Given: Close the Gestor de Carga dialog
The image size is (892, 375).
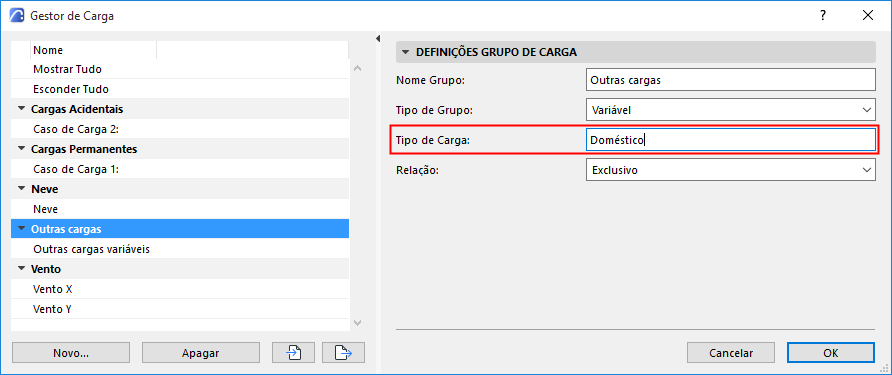Looking at the screenshot, I should click(868, 16).
